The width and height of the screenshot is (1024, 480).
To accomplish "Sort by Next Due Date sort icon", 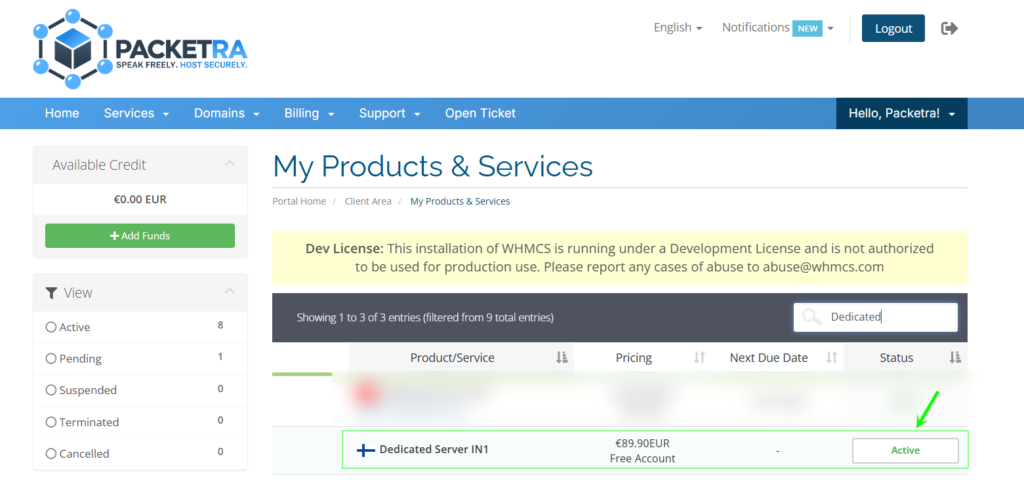I will coord(831,357).
